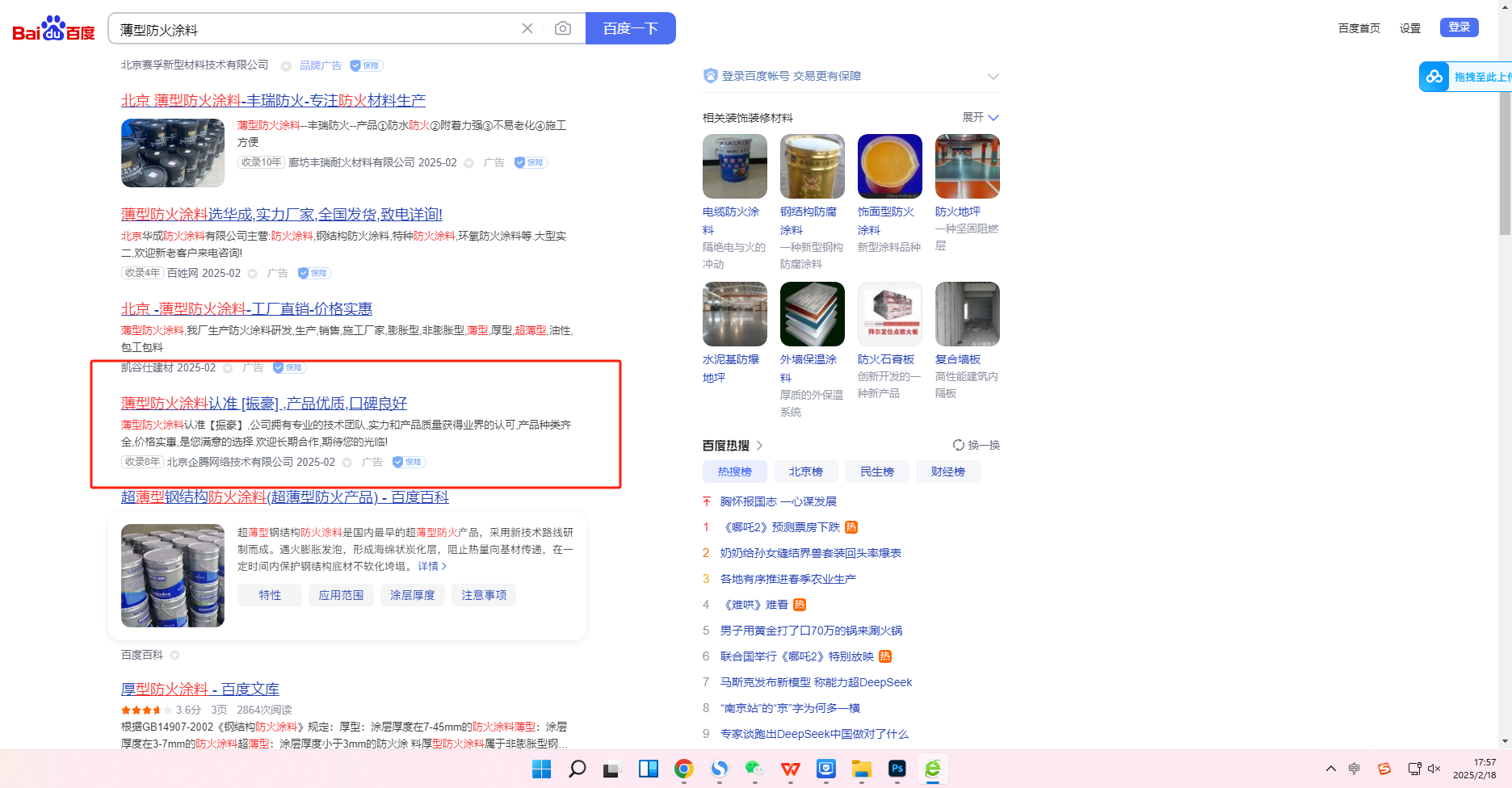Switch to 360 browser on the taskbar
Viewport: 1512px width, 788px height.
point(933,769)
